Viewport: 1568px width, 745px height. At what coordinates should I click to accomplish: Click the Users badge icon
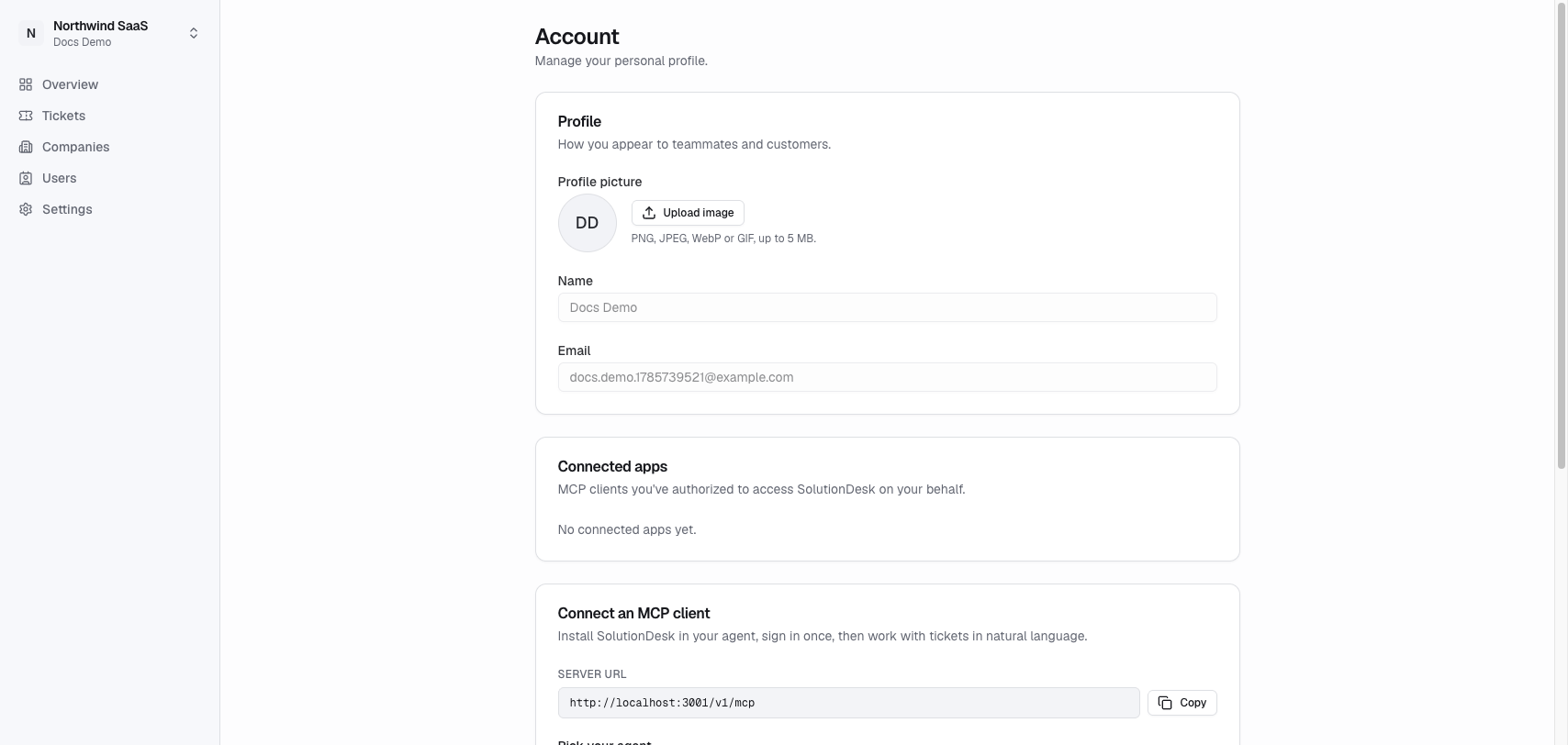pos(26,178)
